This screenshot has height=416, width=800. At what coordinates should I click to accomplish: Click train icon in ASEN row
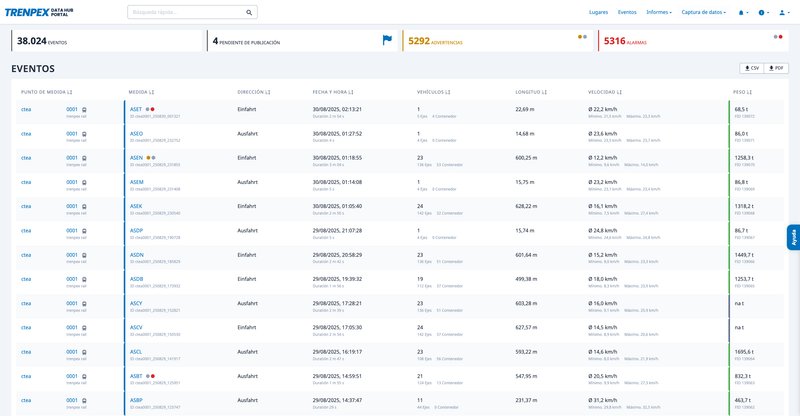[x=84, y=158]
